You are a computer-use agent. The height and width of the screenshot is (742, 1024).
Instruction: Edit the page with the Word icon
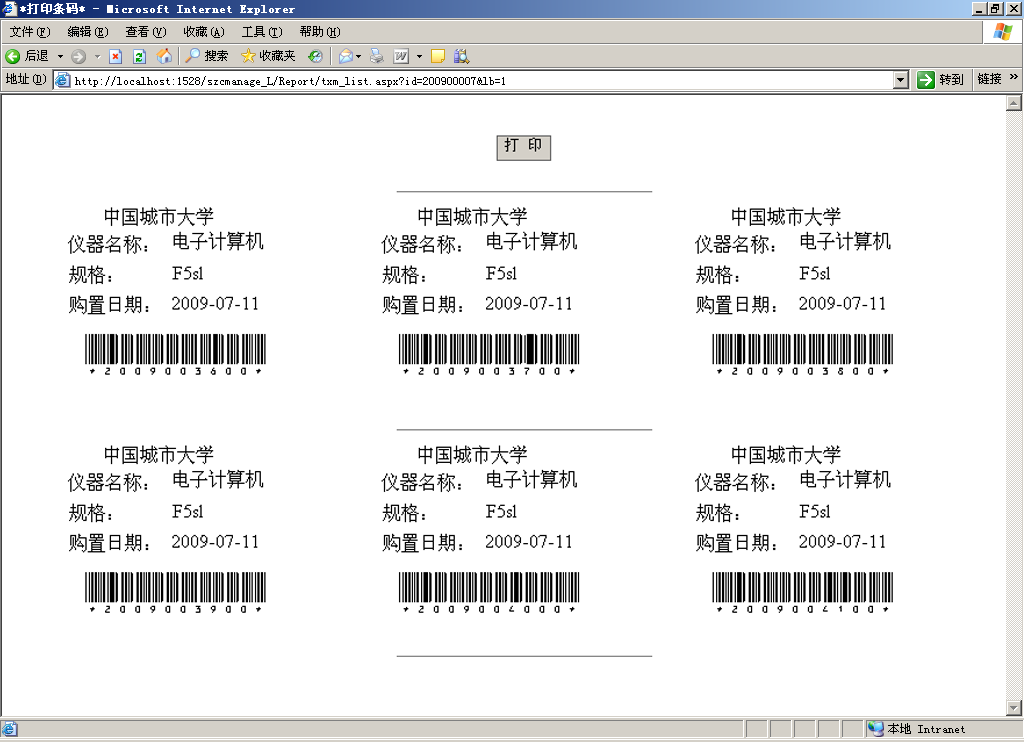click(x=401, y=56)
